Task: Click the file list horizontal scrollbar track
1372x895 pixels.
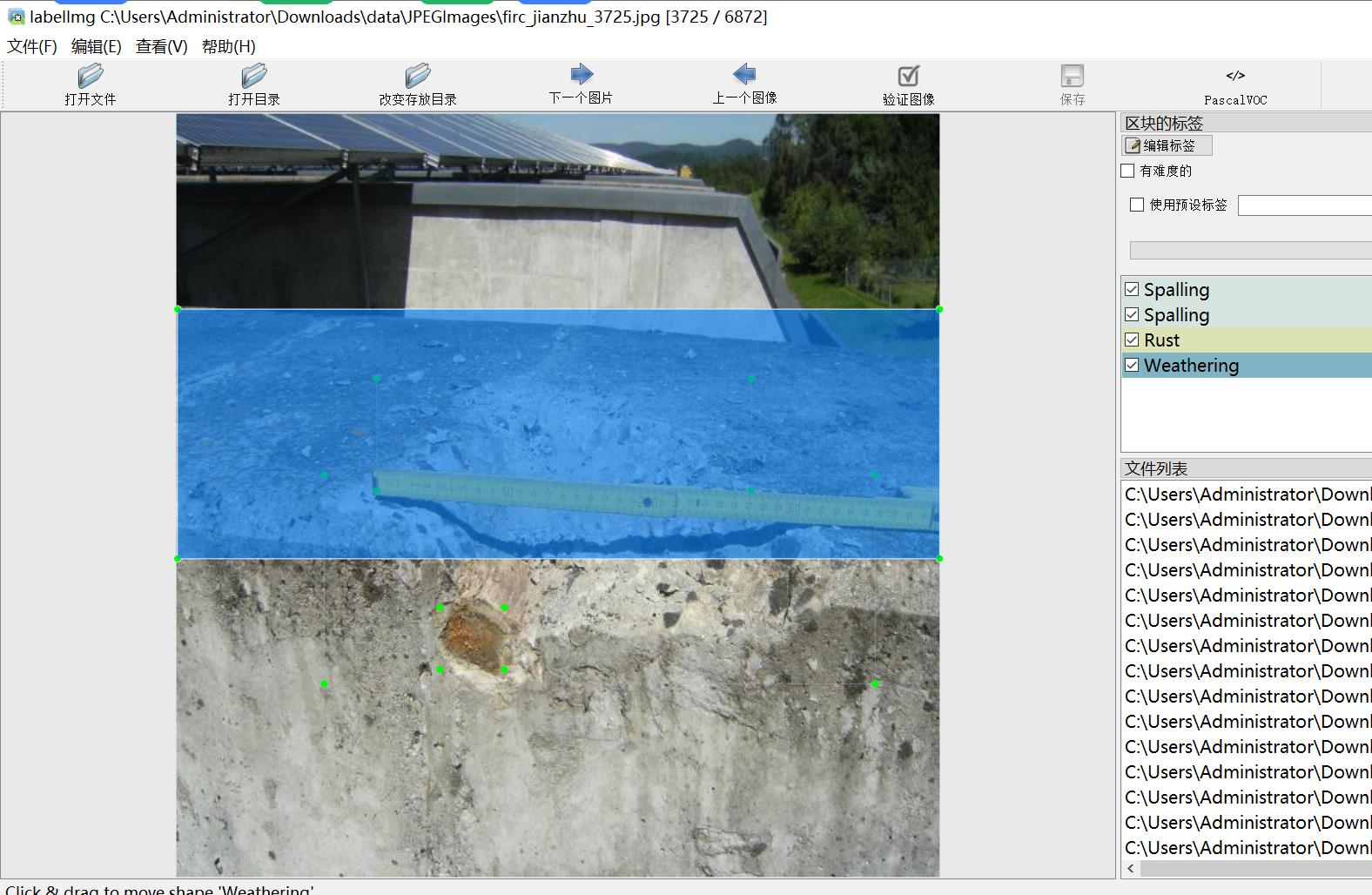Action: [1256, 868]
